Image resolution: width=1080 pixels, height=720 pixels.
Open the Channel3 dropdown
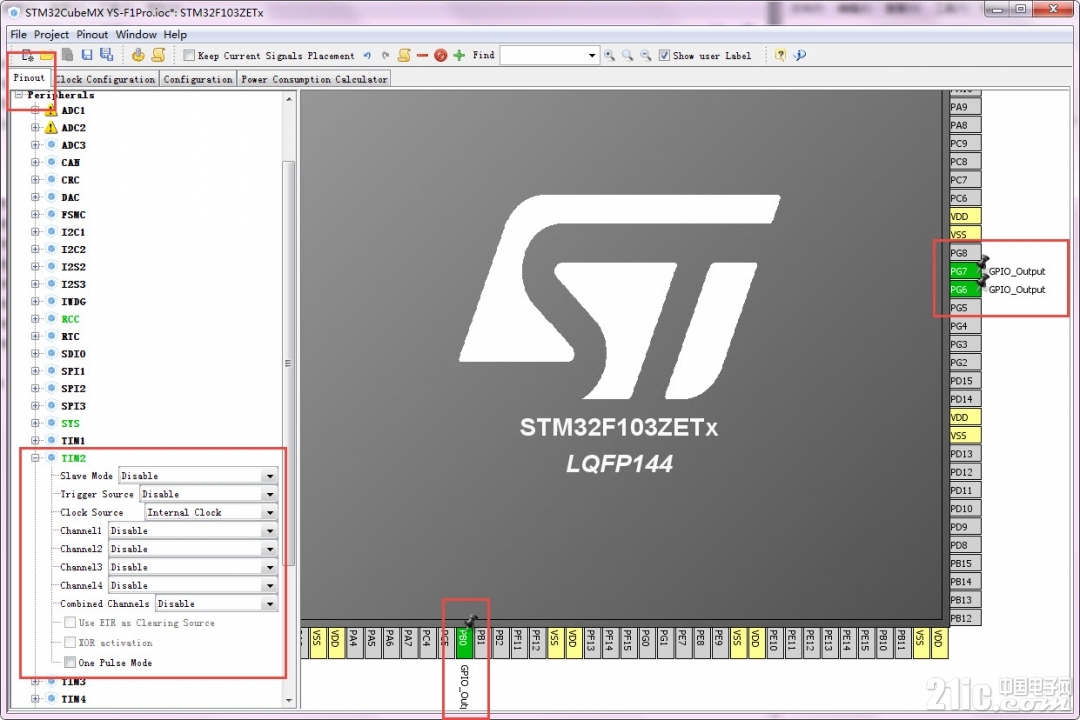193,567
